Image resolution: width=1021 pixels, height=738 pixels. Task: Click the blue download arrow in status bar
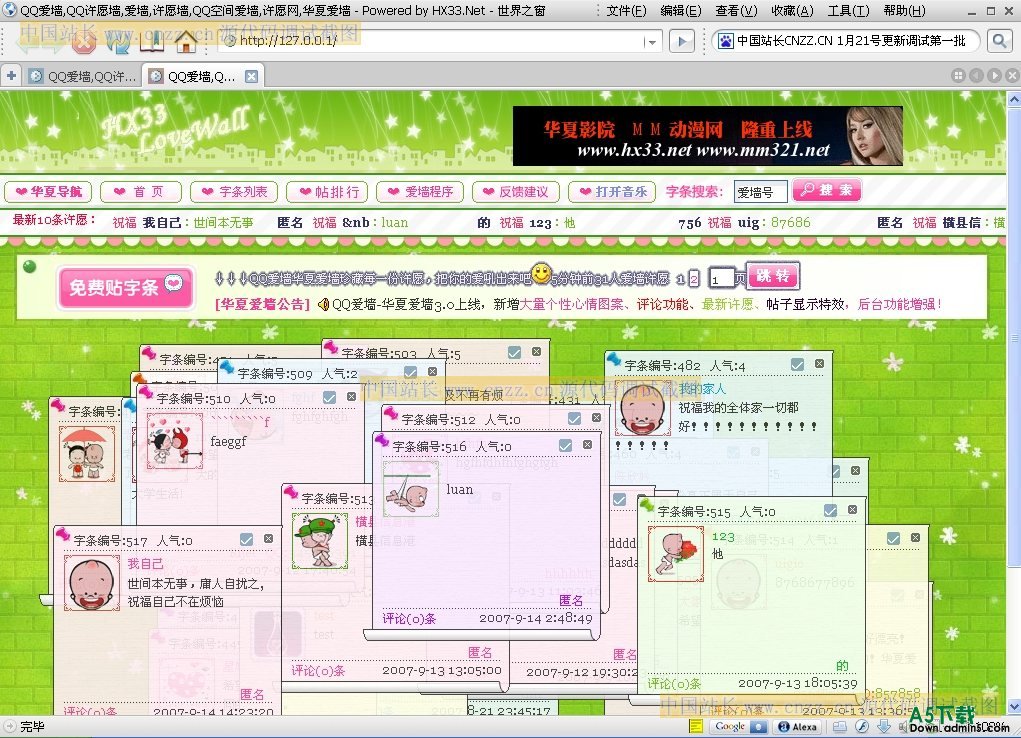coord(884,726)
